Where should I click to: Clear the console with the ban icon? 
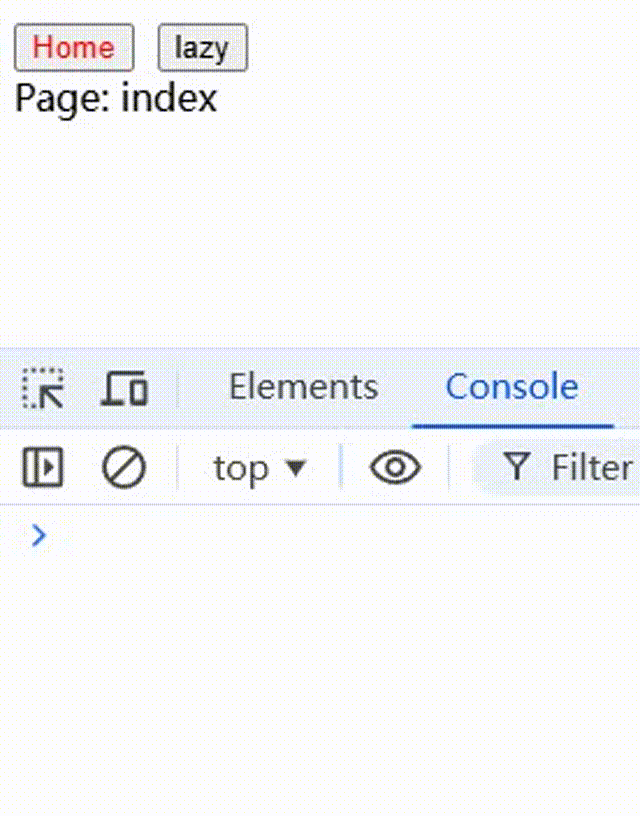(124, 467)
